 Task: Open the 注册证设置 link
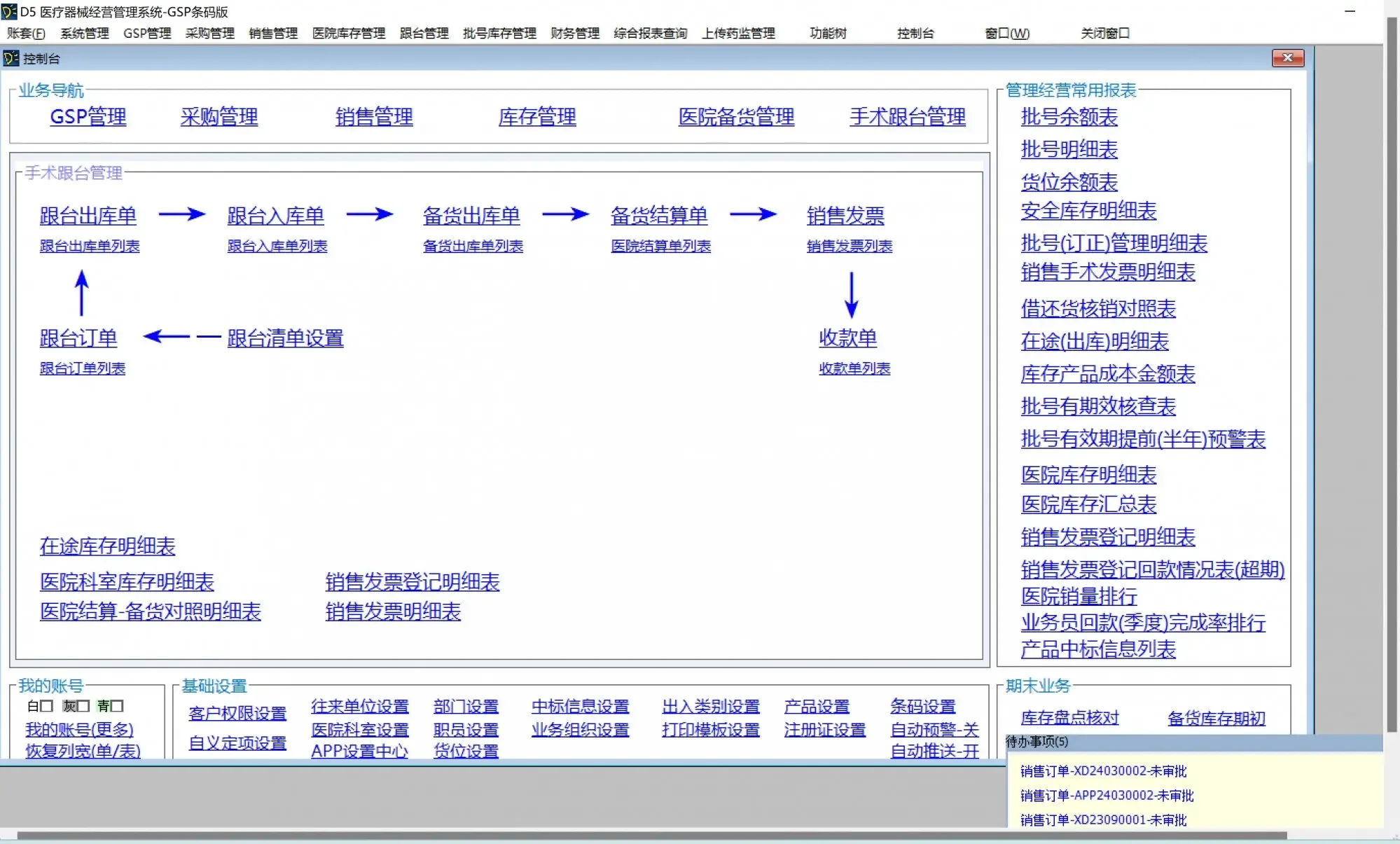coord(825,730)
